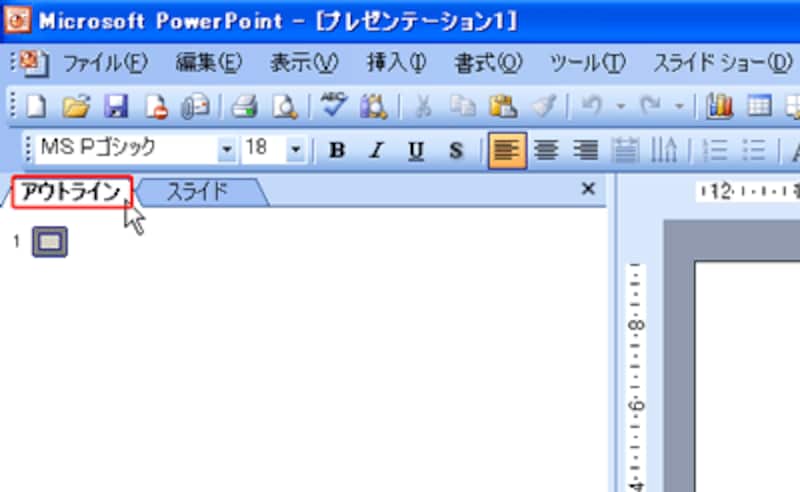The height and width of the screenshot is (492, 800).
Task: Change text direction button
Action: 663,150
